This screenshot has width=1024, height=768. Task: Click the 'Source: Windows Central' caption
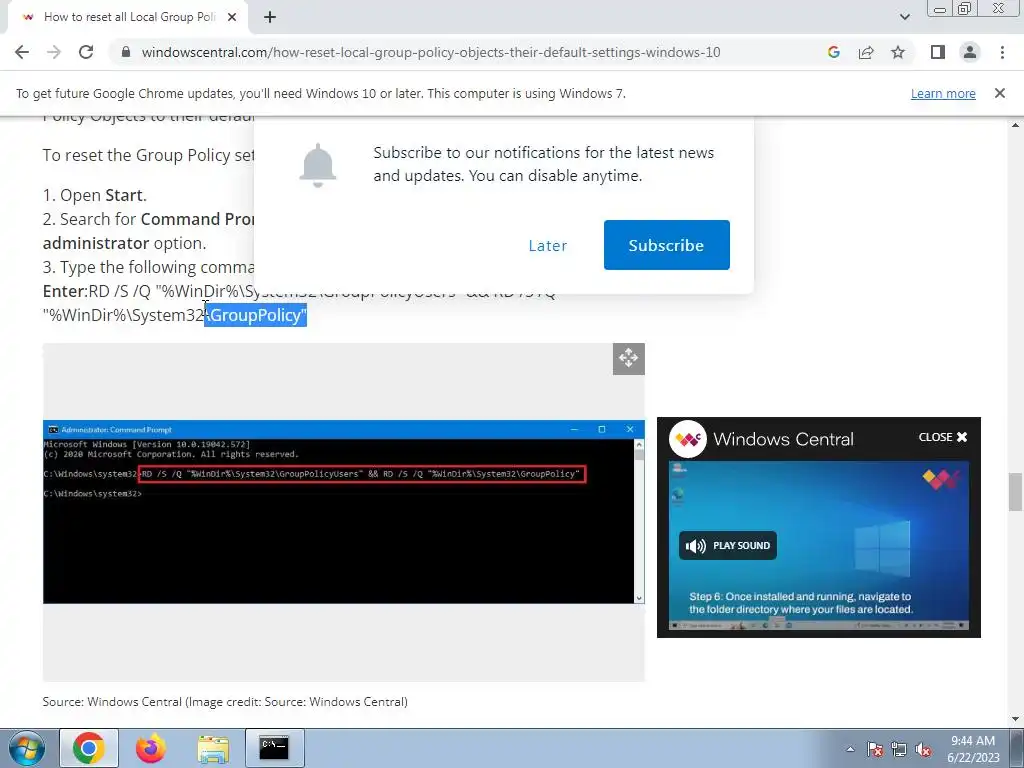click(x=225, y=702)
